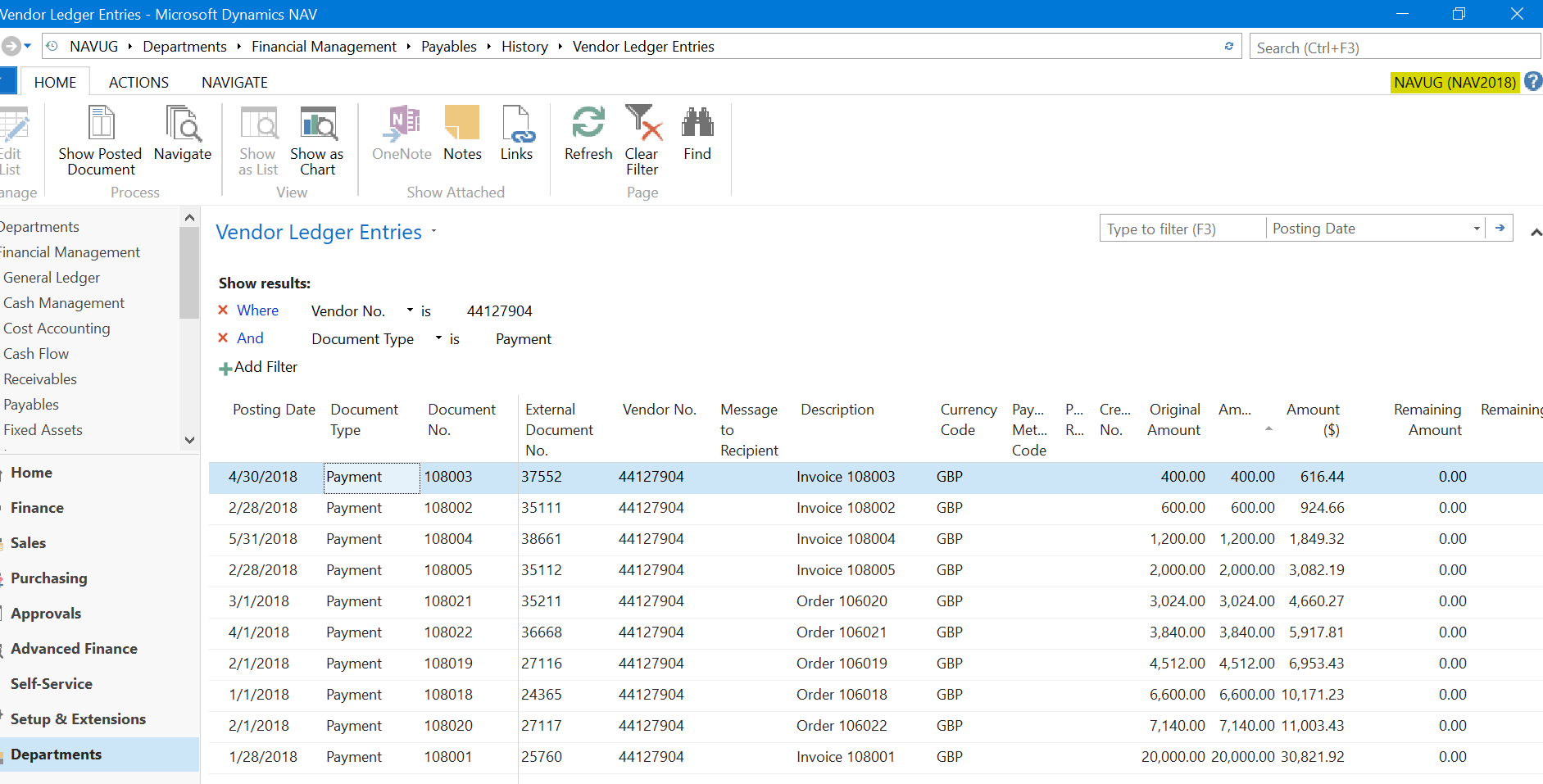Screen dimensions: 1543x784
Task: Open the Setup & Extensions navigation section
Action: pyautogui.click(x=78, y=719)
